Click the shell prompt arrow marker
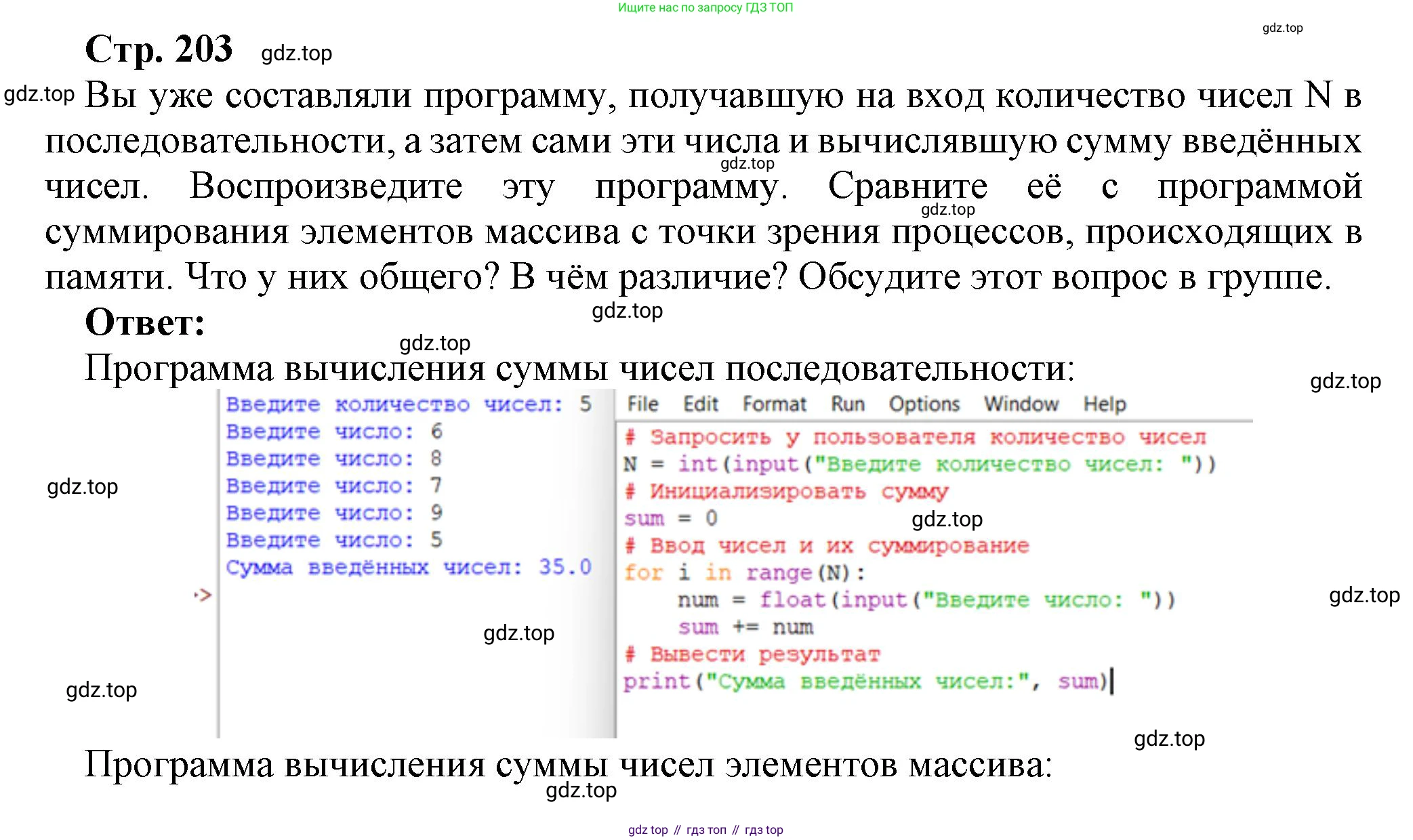Screen dimensions: 1413x840 [x=203, y=595]
